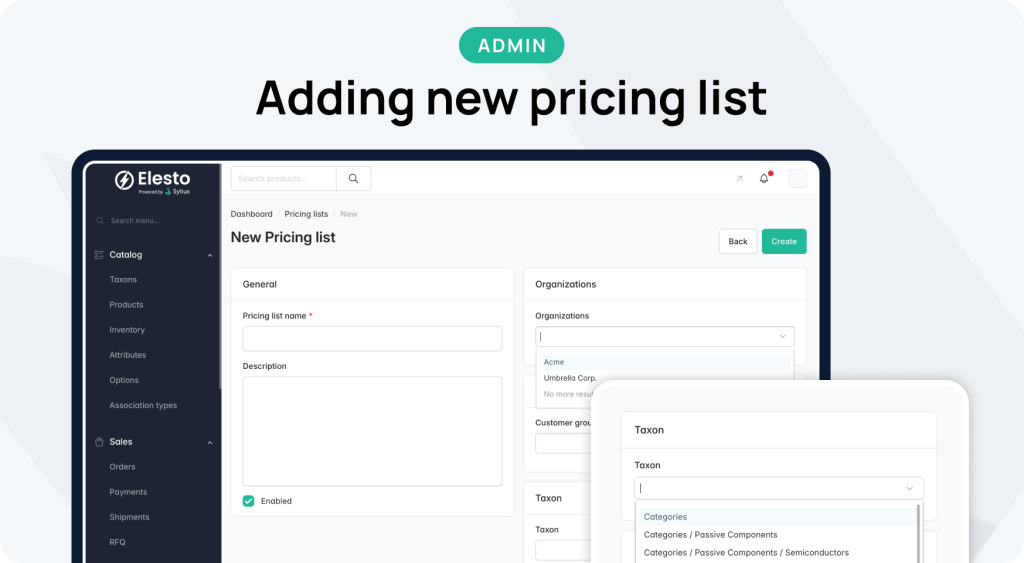Open the user avatar menu

[x=797, y=179]
